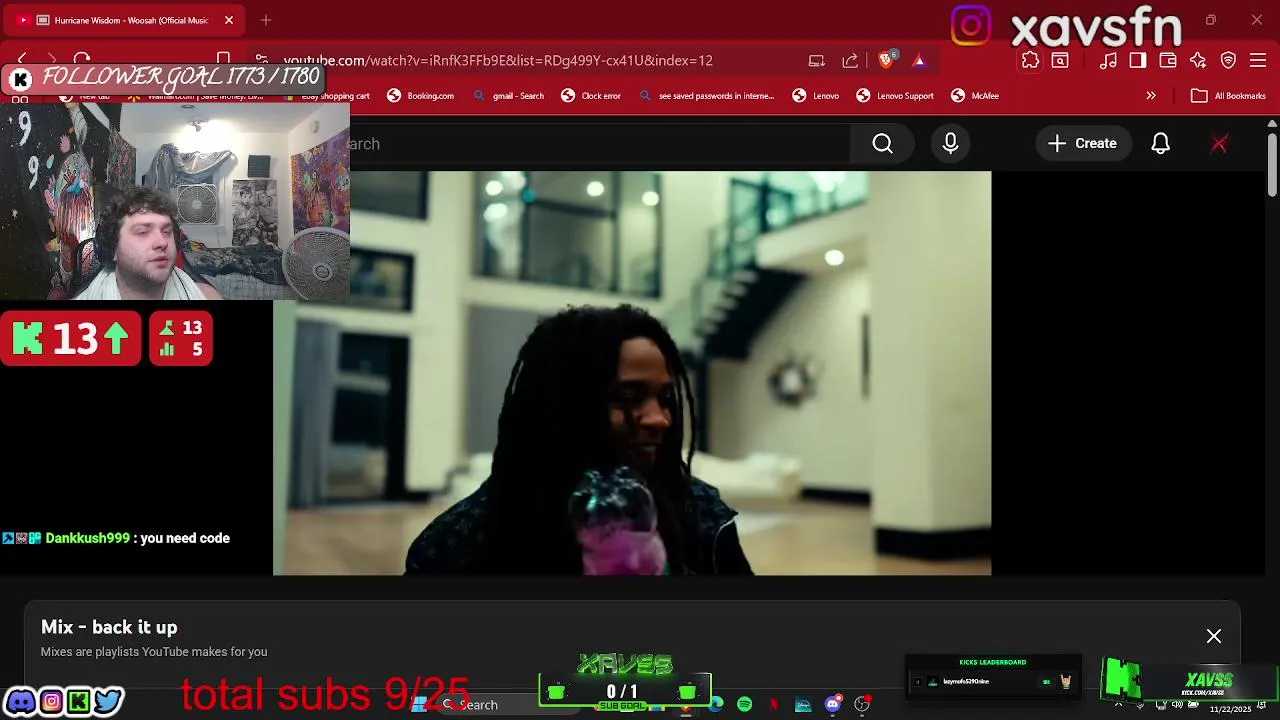Open a new browser tab
Viewport: 1280px width, 720px height.
[x=265, y=20]
